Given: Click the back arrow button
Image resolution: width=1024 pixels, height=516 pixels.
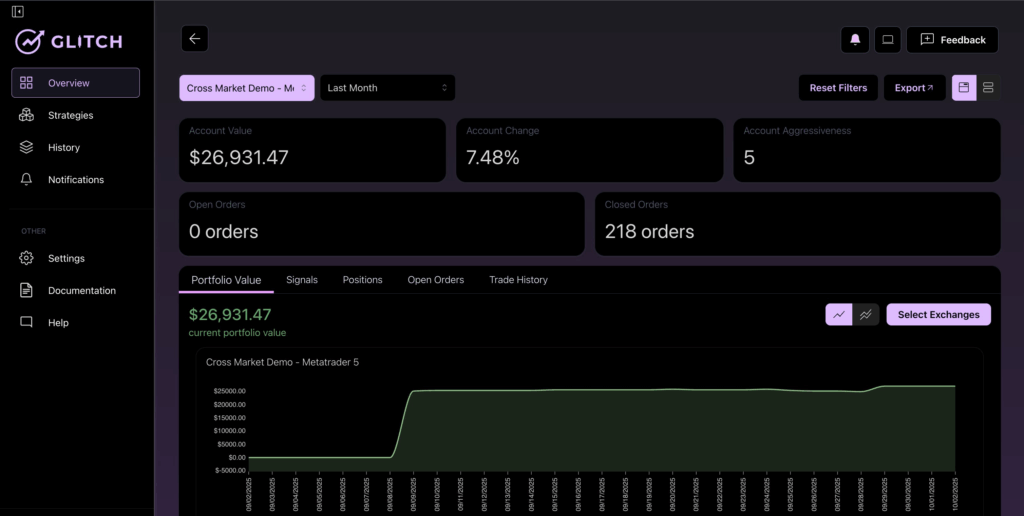Looking at the screenshot, I should (x=194, y=39).
